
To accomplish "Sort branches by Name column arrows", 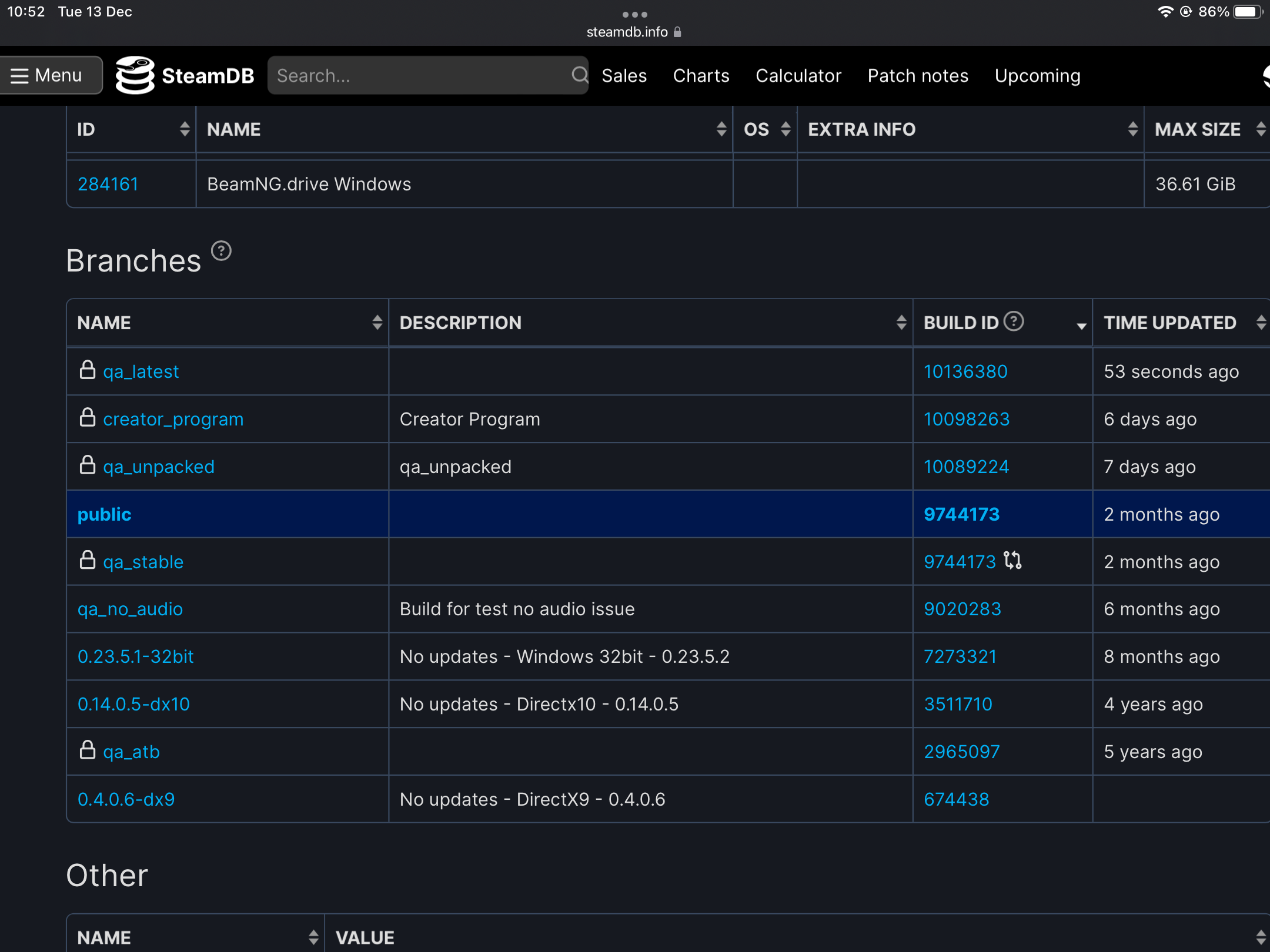I will 377,323.
